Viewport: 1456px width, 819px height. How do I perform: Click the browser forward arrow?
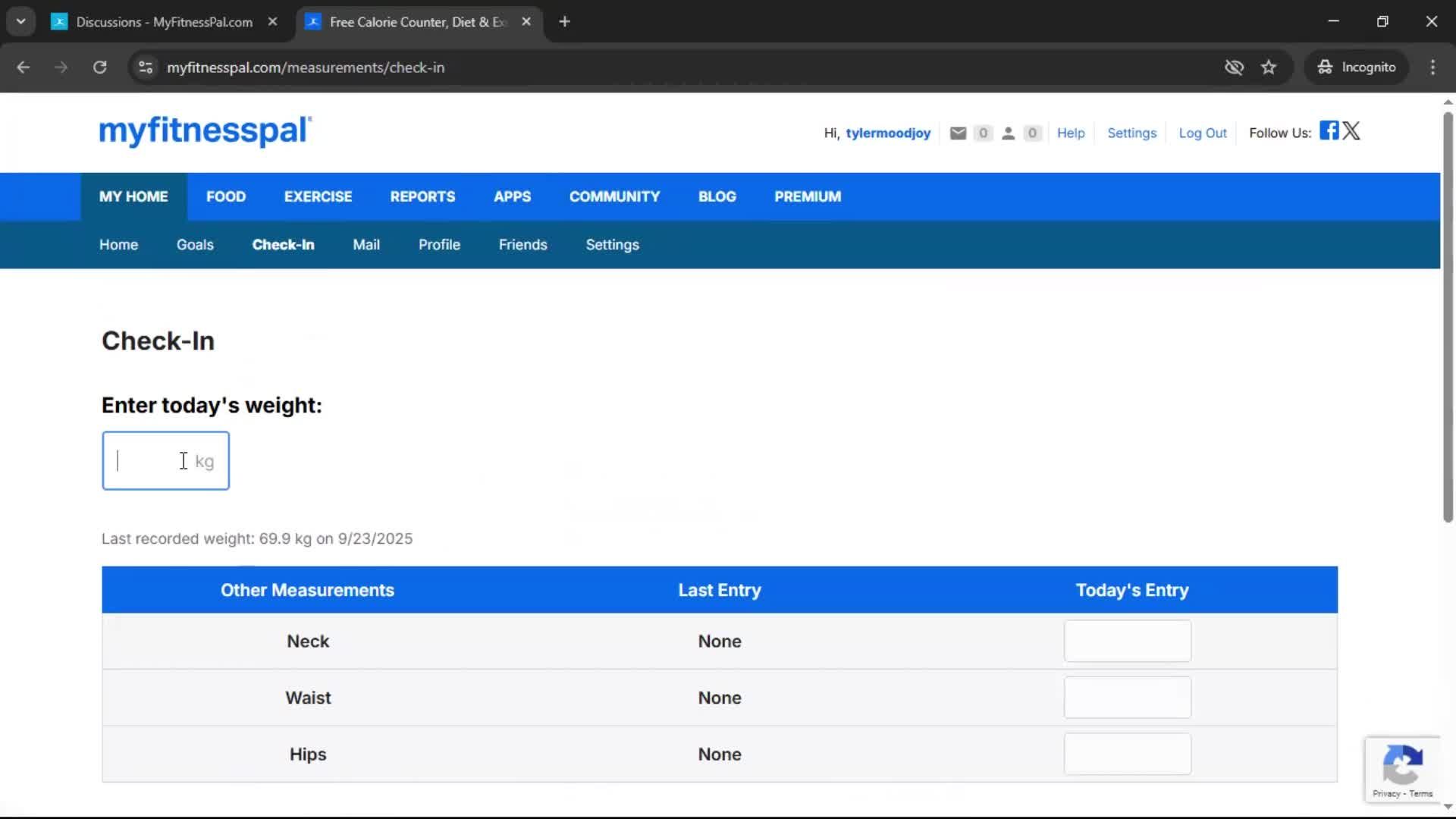[61, 67]
